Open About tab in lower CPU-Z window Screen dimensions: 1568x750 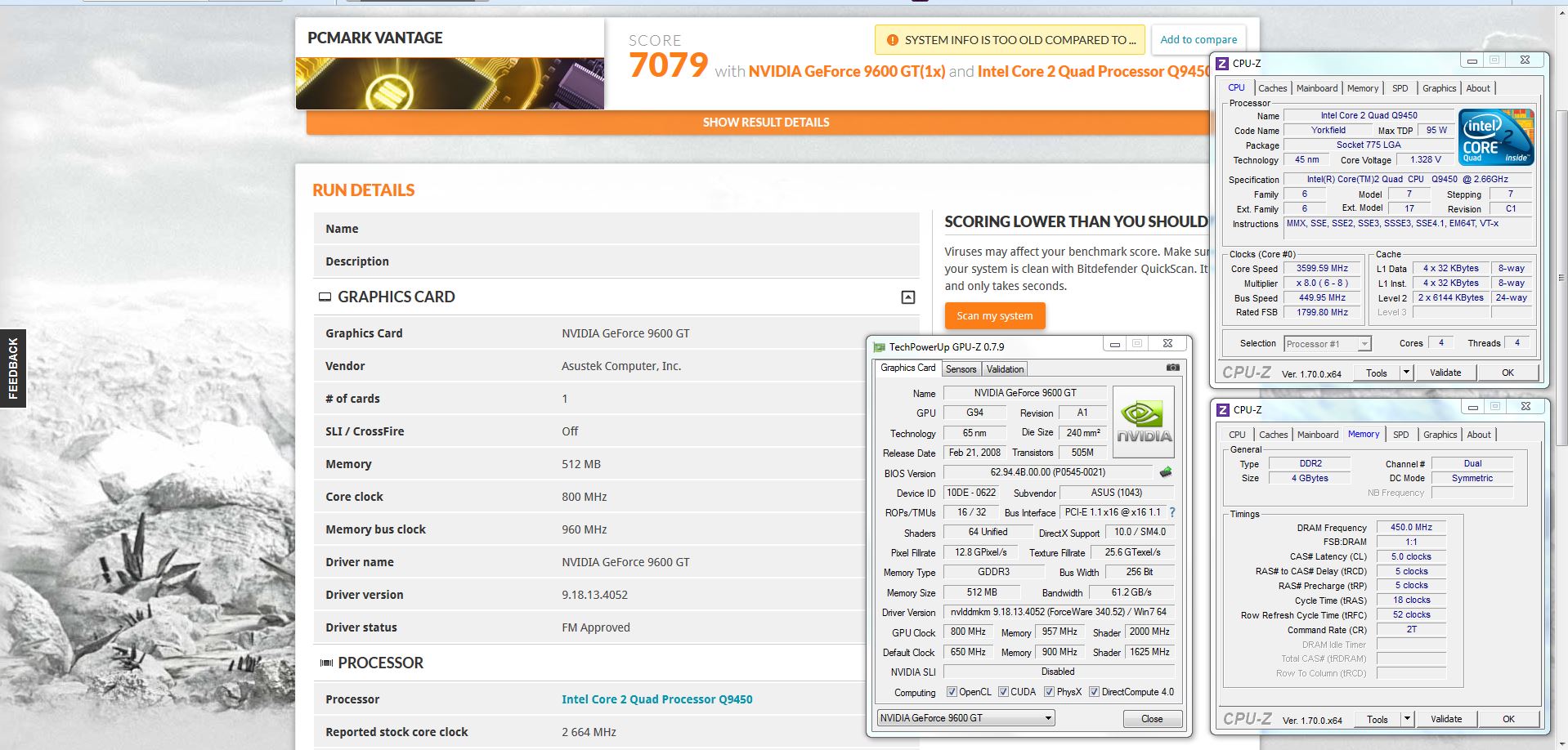[1479, 435]
